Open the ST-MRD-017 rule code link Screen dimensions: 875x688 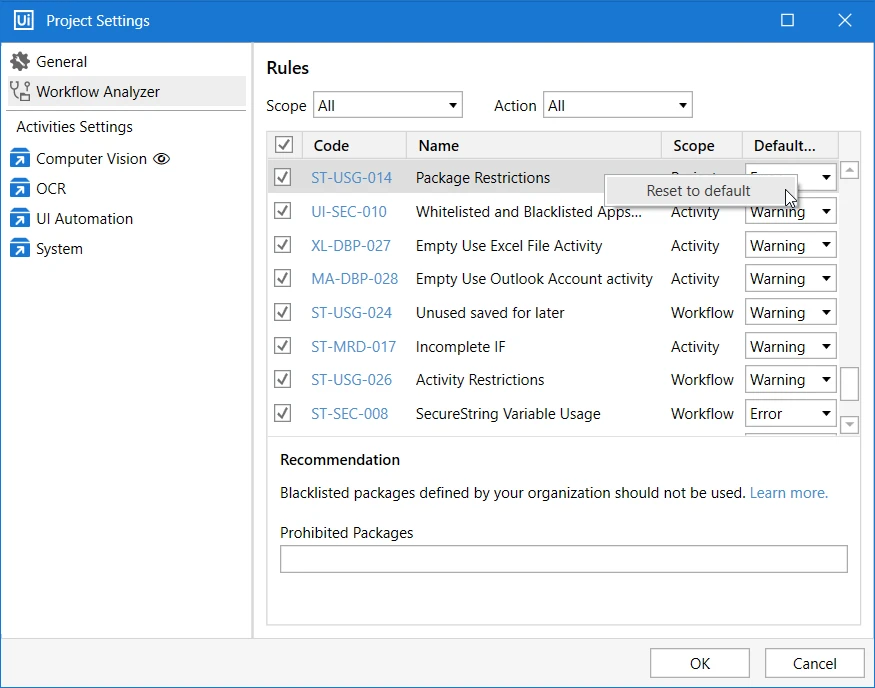click(x=354, y=347)
